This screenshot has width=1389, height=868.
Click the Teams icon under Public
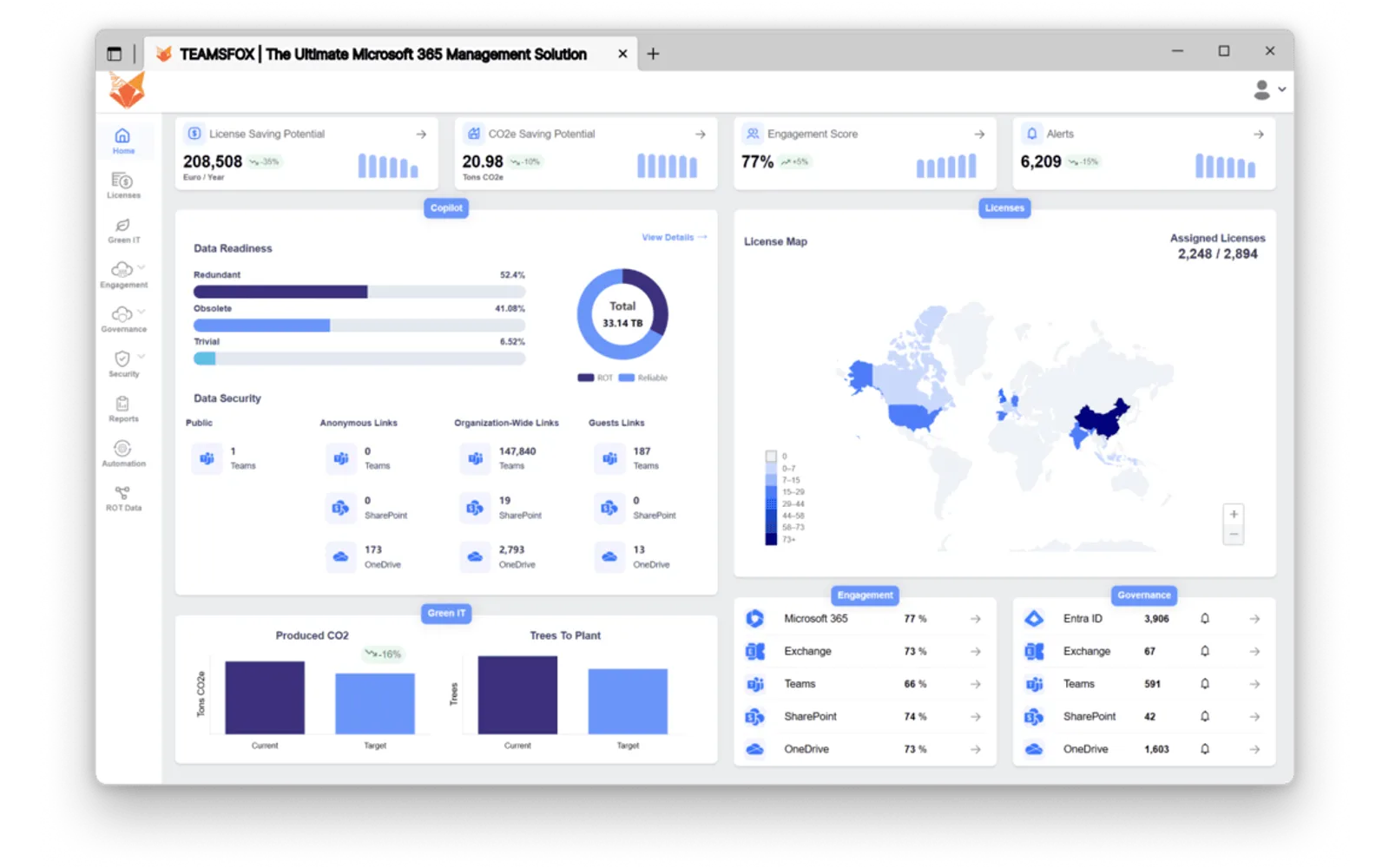coord(207,458)
